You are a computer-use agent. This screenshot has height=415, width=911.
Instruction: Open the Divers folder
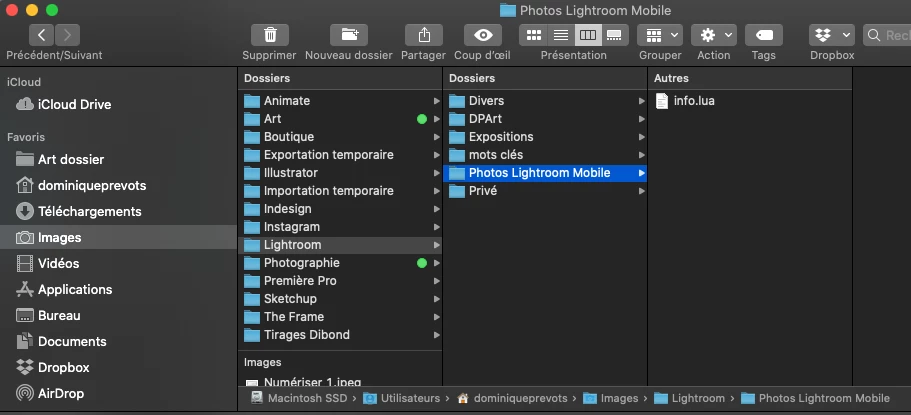[x=545, y=101]
